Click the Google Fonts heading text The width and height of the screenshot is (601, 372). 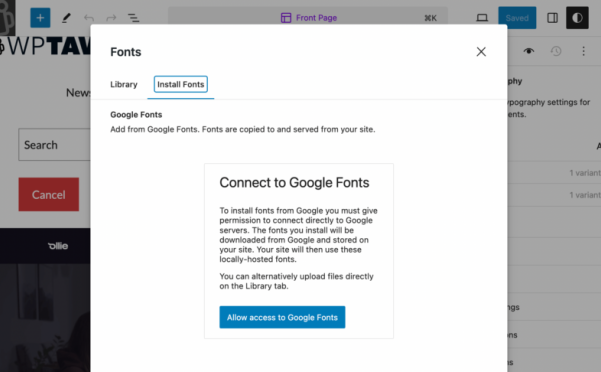click(x=136, y=115)
